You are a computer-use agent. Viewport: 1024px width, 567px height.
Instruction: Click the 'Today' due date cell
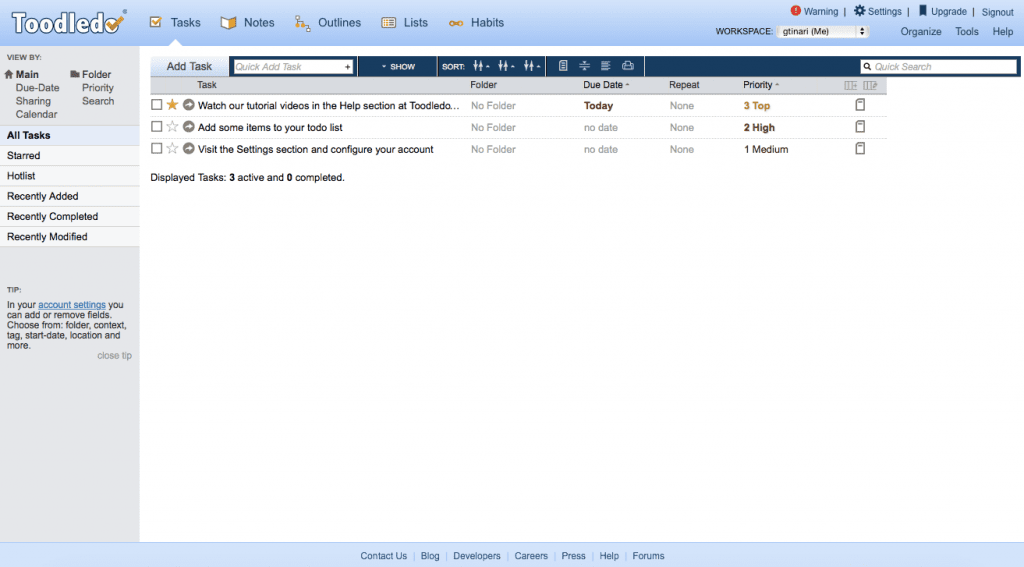[598, 105]
